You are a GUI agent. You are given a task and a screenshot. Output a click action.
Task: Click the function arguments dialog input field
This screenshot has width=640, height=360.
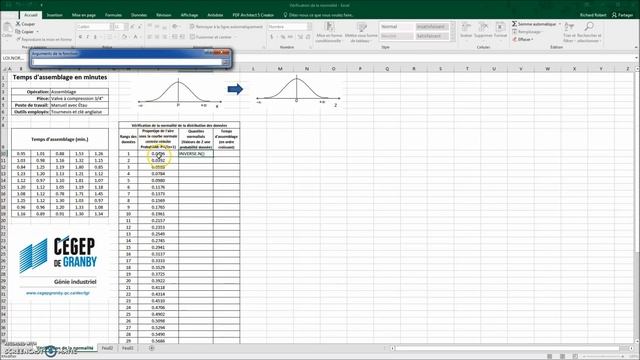coord(127,62)
